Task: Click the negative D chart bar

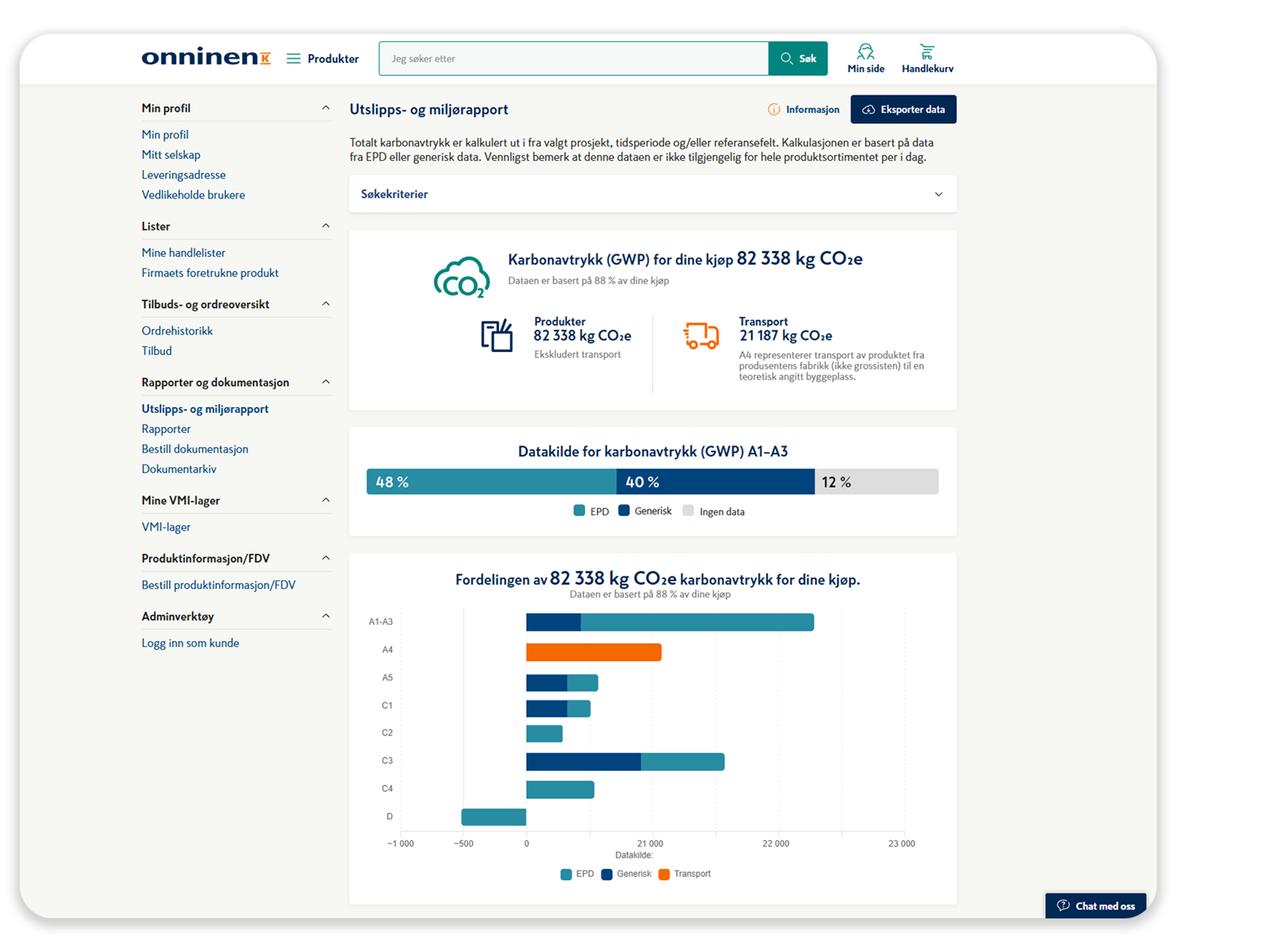Action: [494, 817]
